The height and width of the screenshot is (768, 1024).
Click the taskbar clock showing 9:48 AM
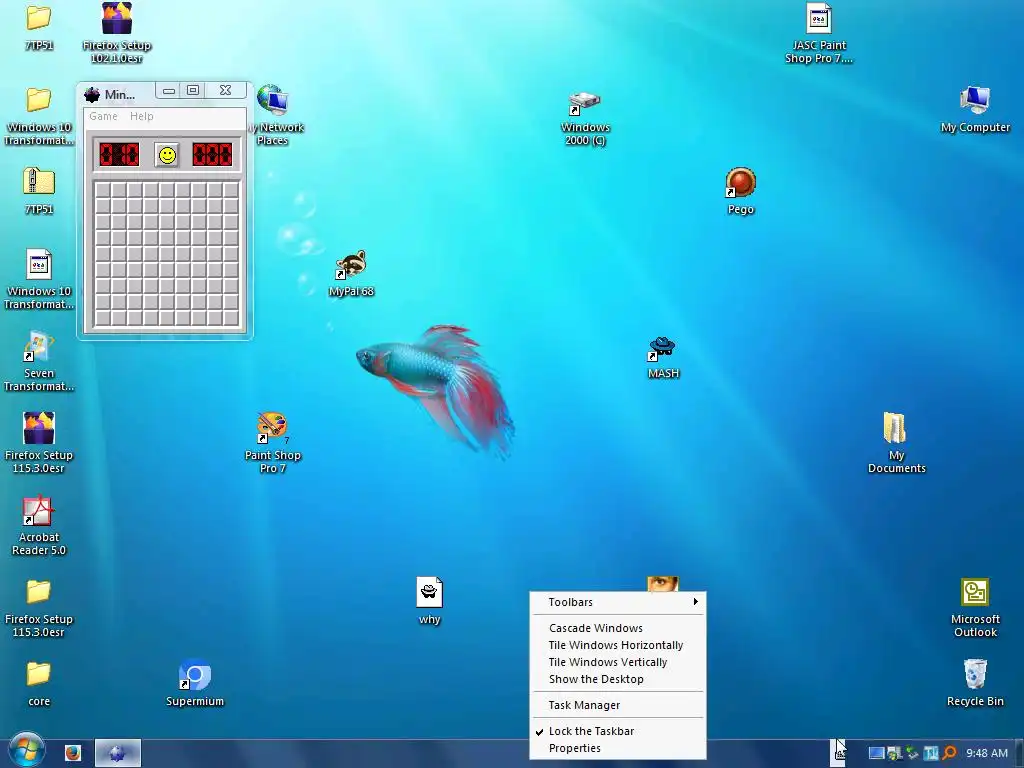coord(987,754)
